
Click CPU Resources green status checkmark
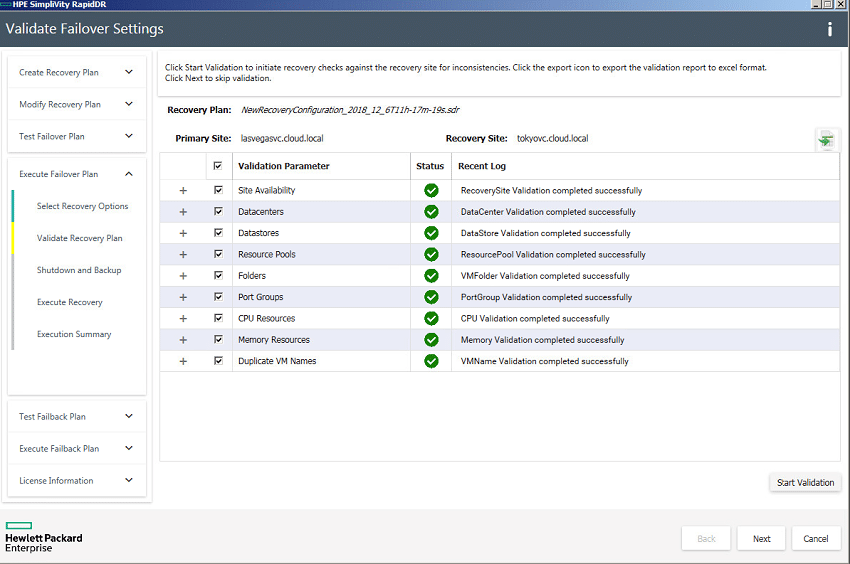point(432,318)
